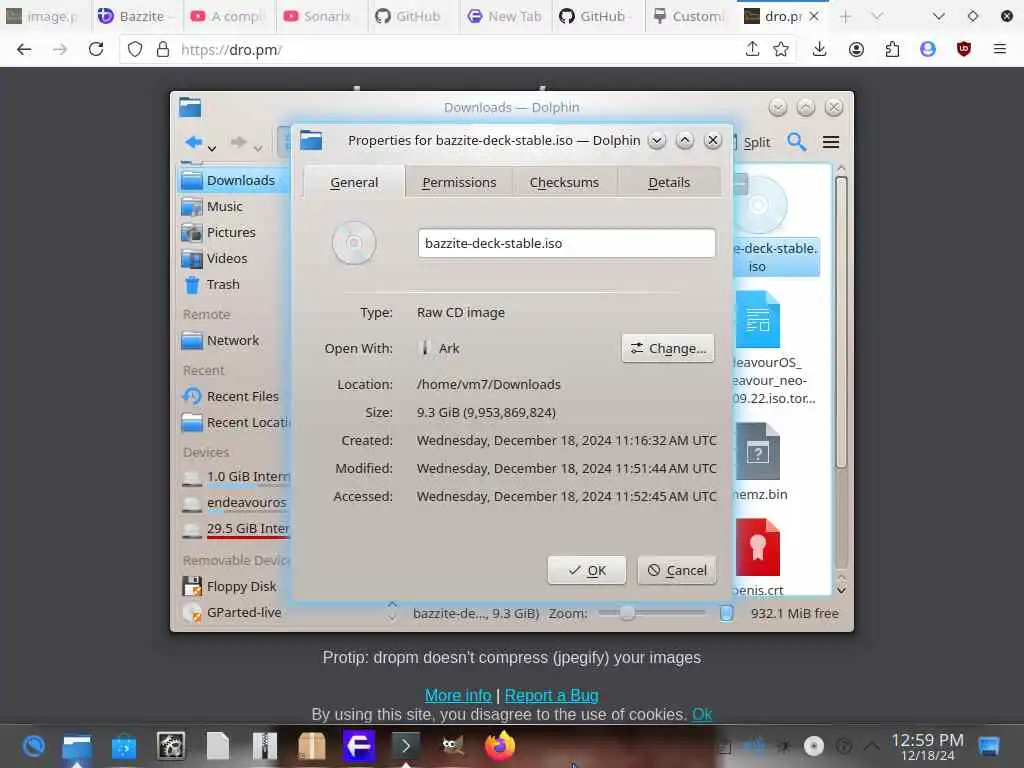The width and height of the screenshot is (1024, 768).
Task: Click the Dolphin search magnifier icon
Action: point(796,142)
